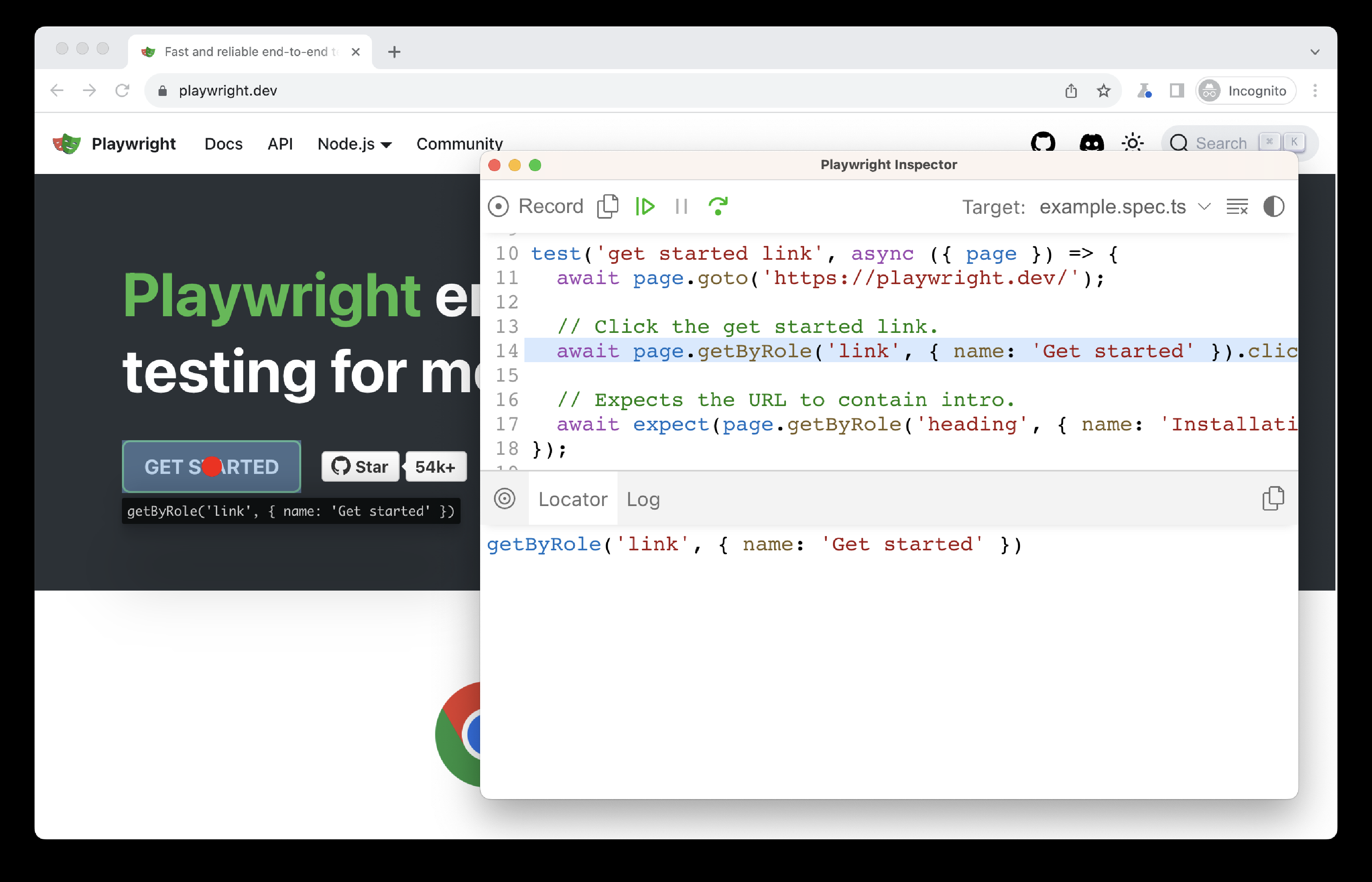The image size is (1372, 882).
Task: Open Chrome Labs flask icon
Action: [x=1144, y=91]
